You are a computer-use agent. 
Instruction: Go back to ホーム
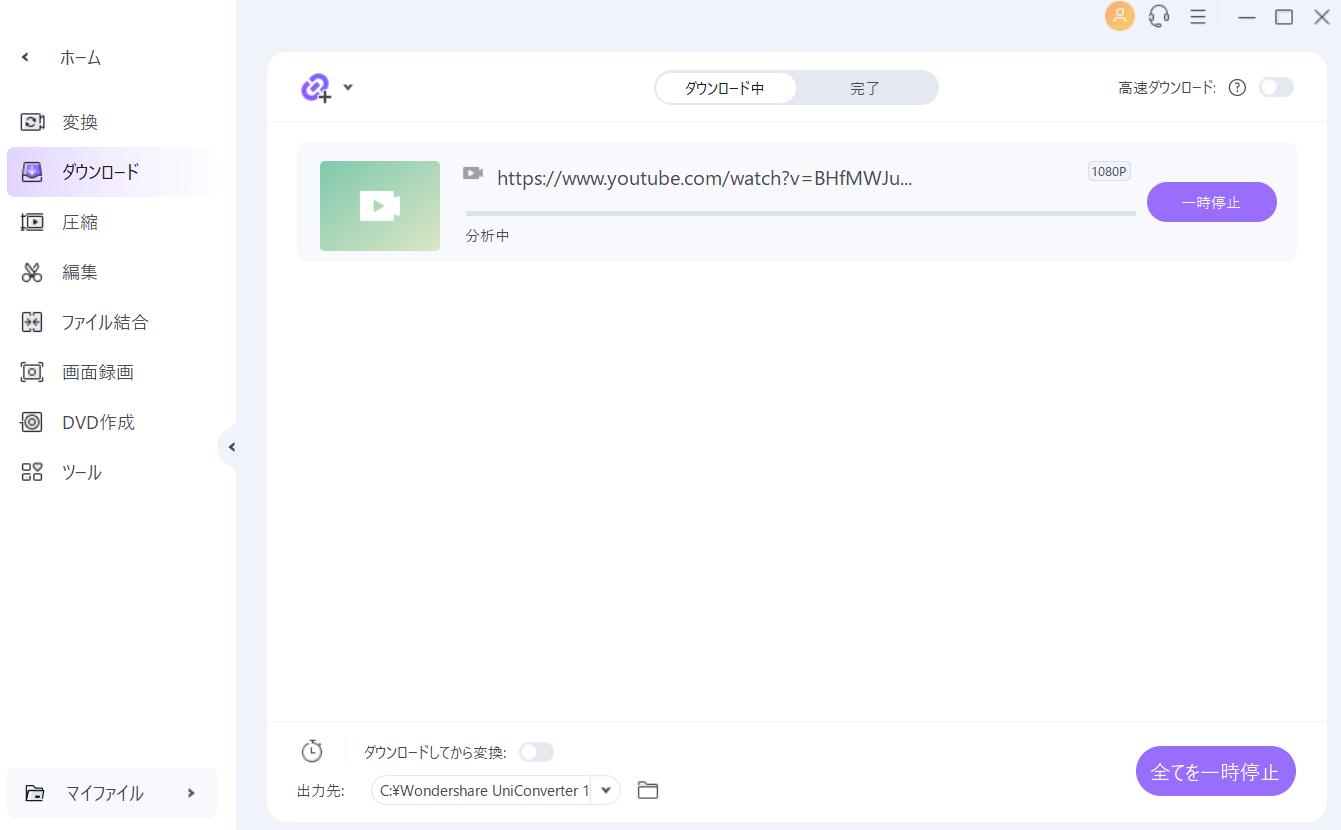(81, 58)
